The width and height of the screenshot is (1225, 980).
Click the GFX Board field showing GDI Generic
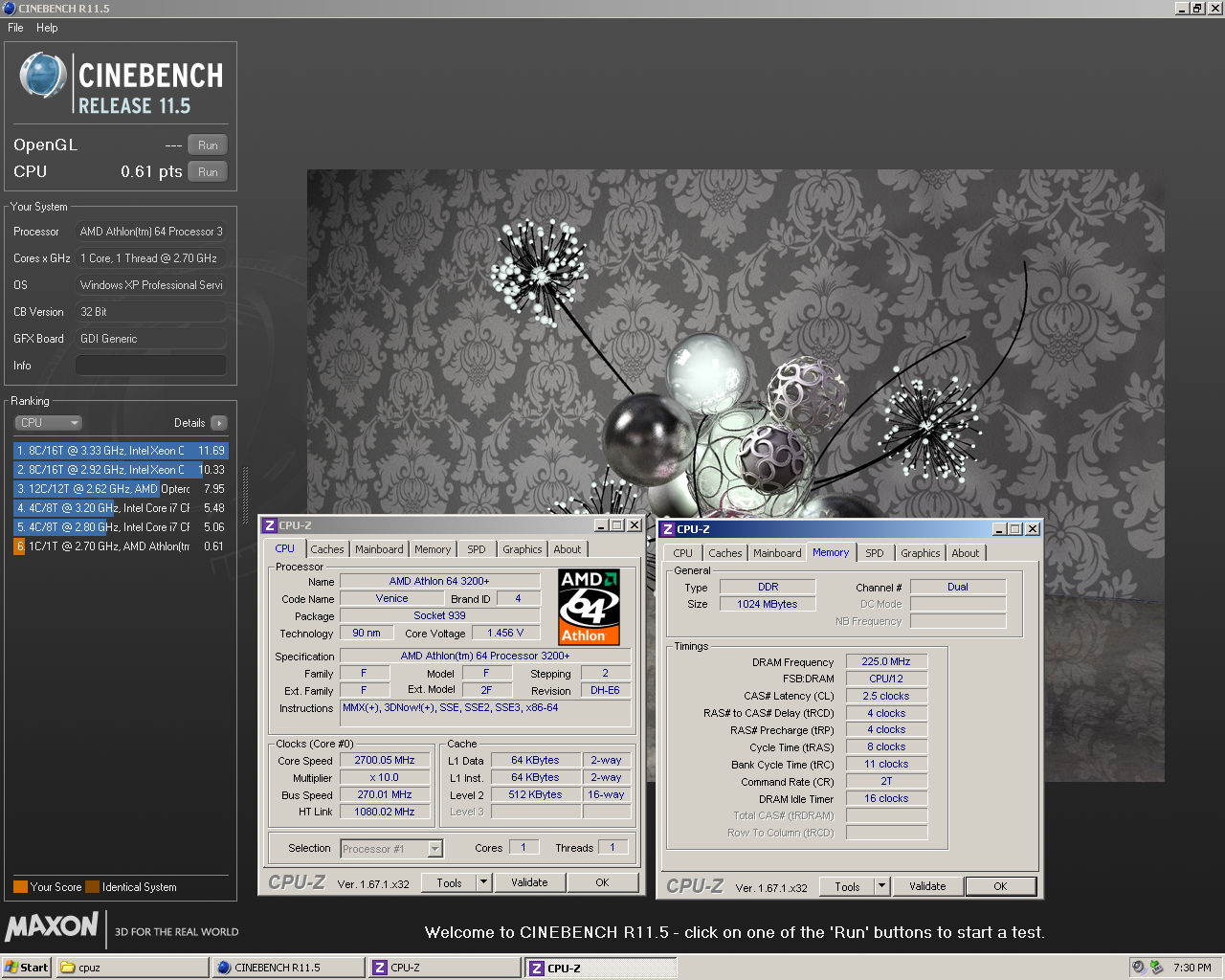[x=151, y=339]
